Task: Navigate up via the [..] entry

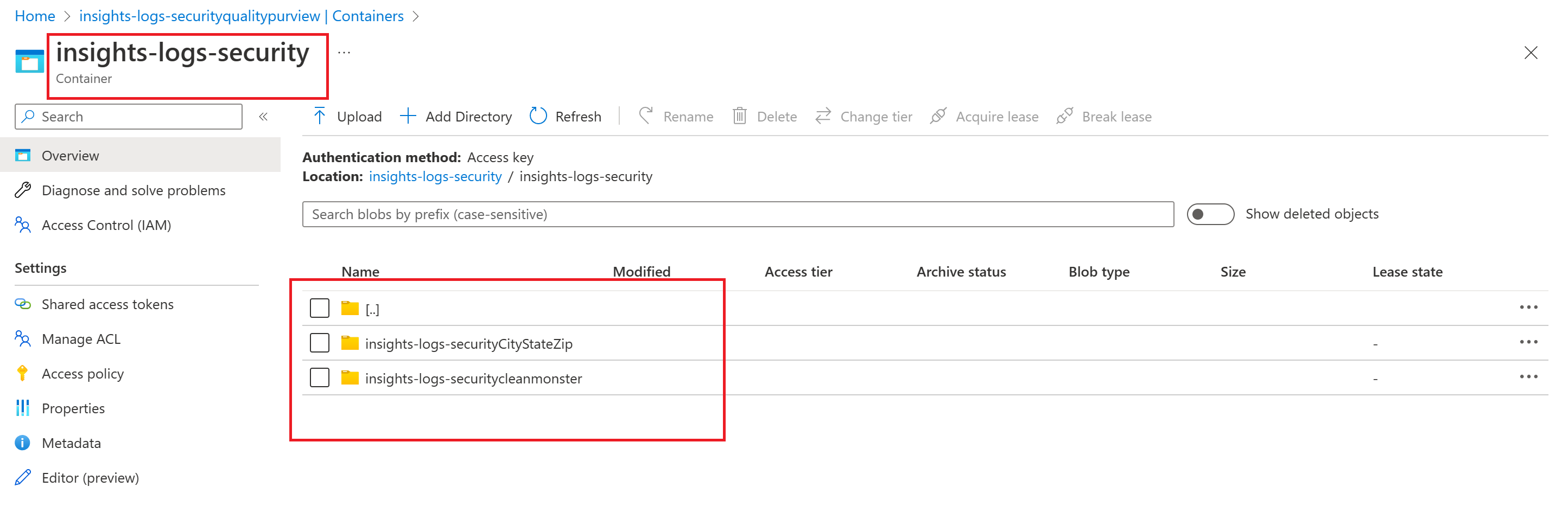Action: pyautogui.click(x=372, y=309)
